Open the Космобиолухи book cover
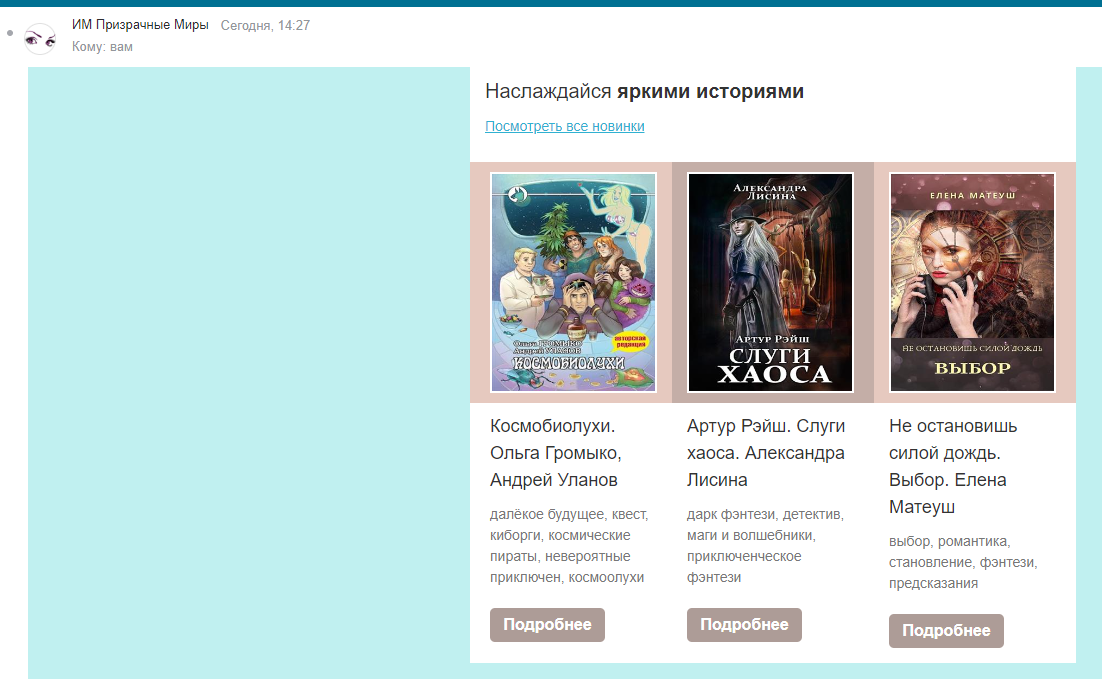Screen dimensions: 1102x679 pos(573,282)
